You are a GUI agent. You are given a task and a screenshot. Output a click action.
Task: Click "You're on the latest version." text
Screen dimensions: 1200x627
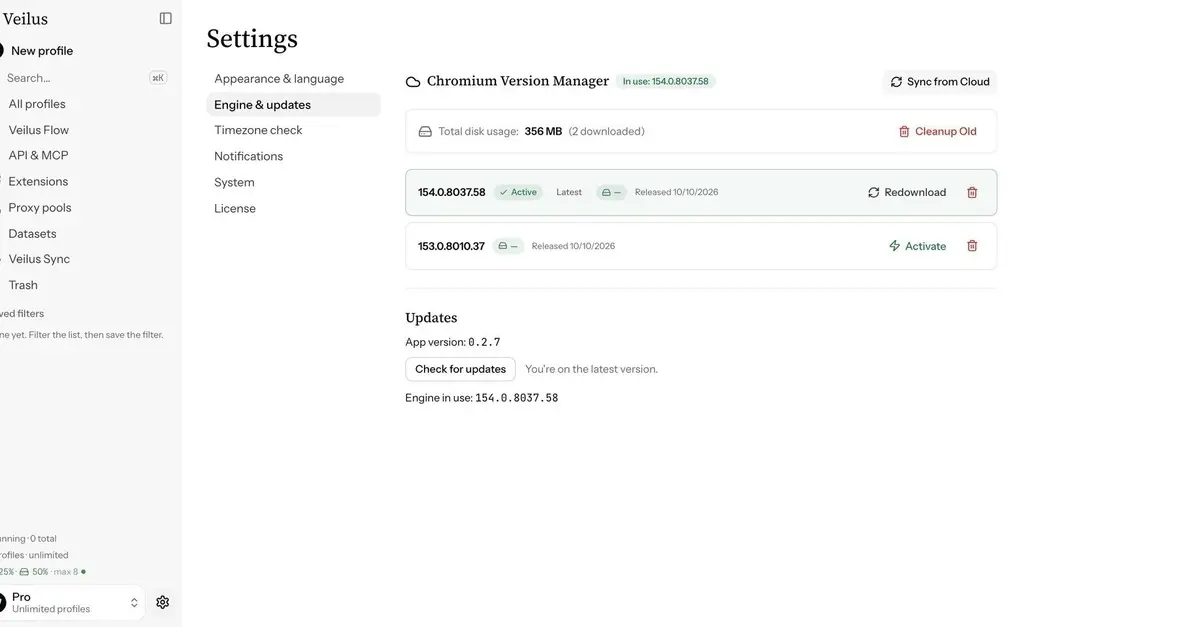pyautogui.click(x=592, y=369)
